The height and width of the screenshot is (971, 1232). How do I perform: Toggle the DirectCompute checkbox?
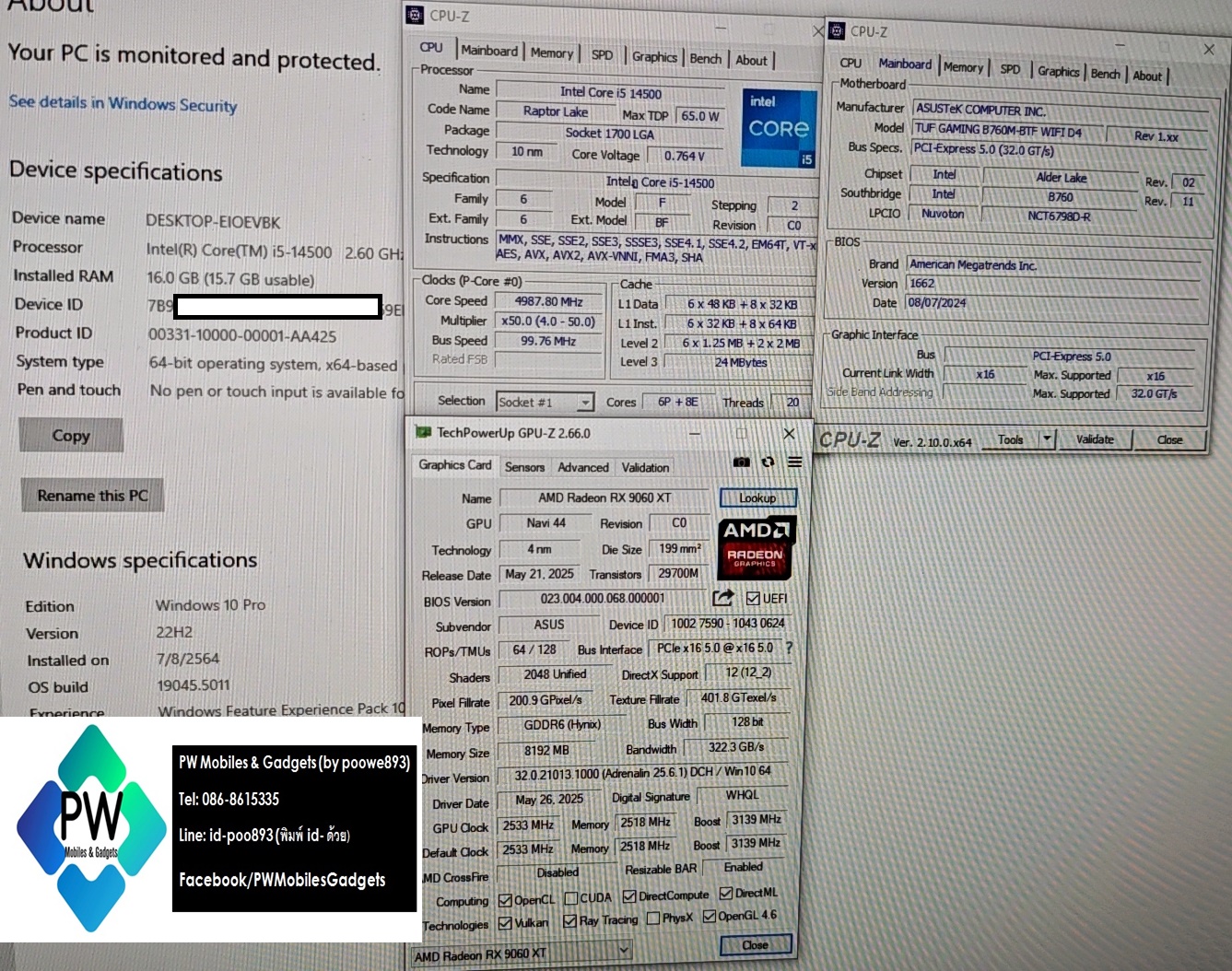(629, 896)
